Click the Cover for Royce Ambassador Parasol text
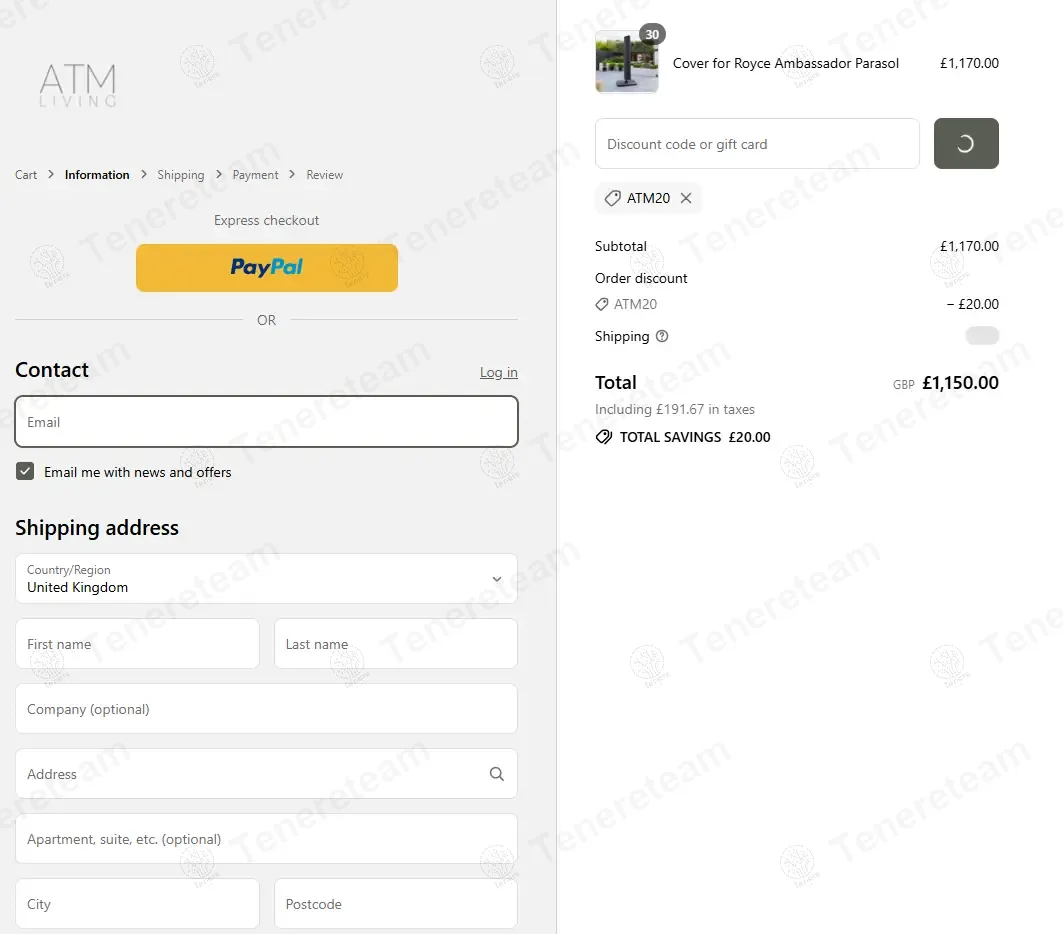 [x=786, y=63]
